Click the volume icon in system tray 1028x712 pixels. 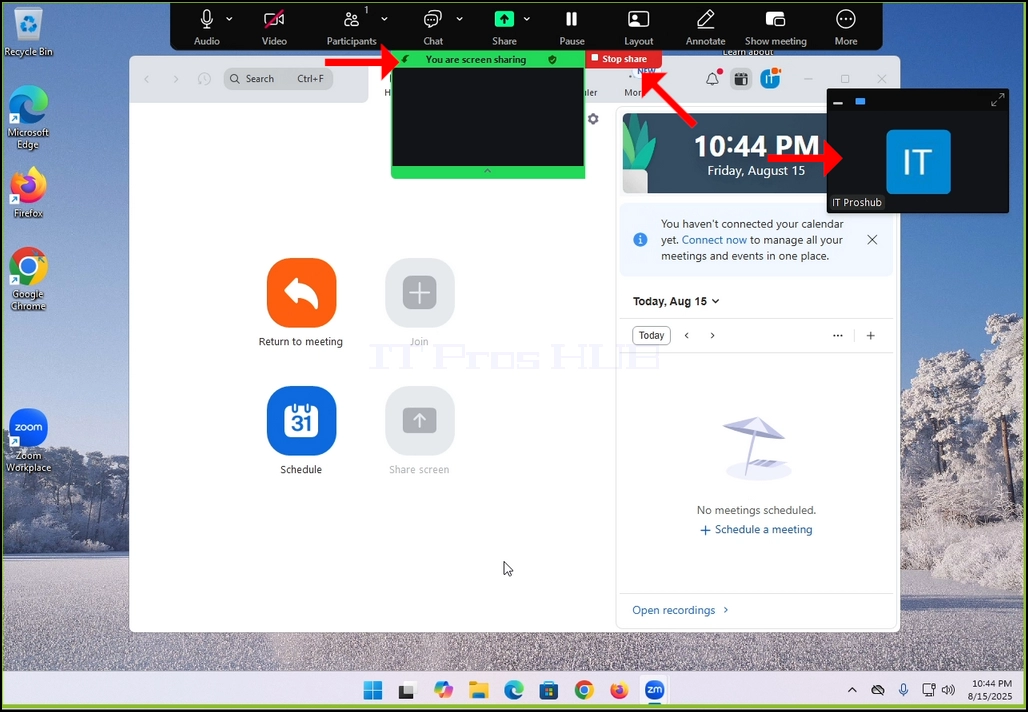948,690
